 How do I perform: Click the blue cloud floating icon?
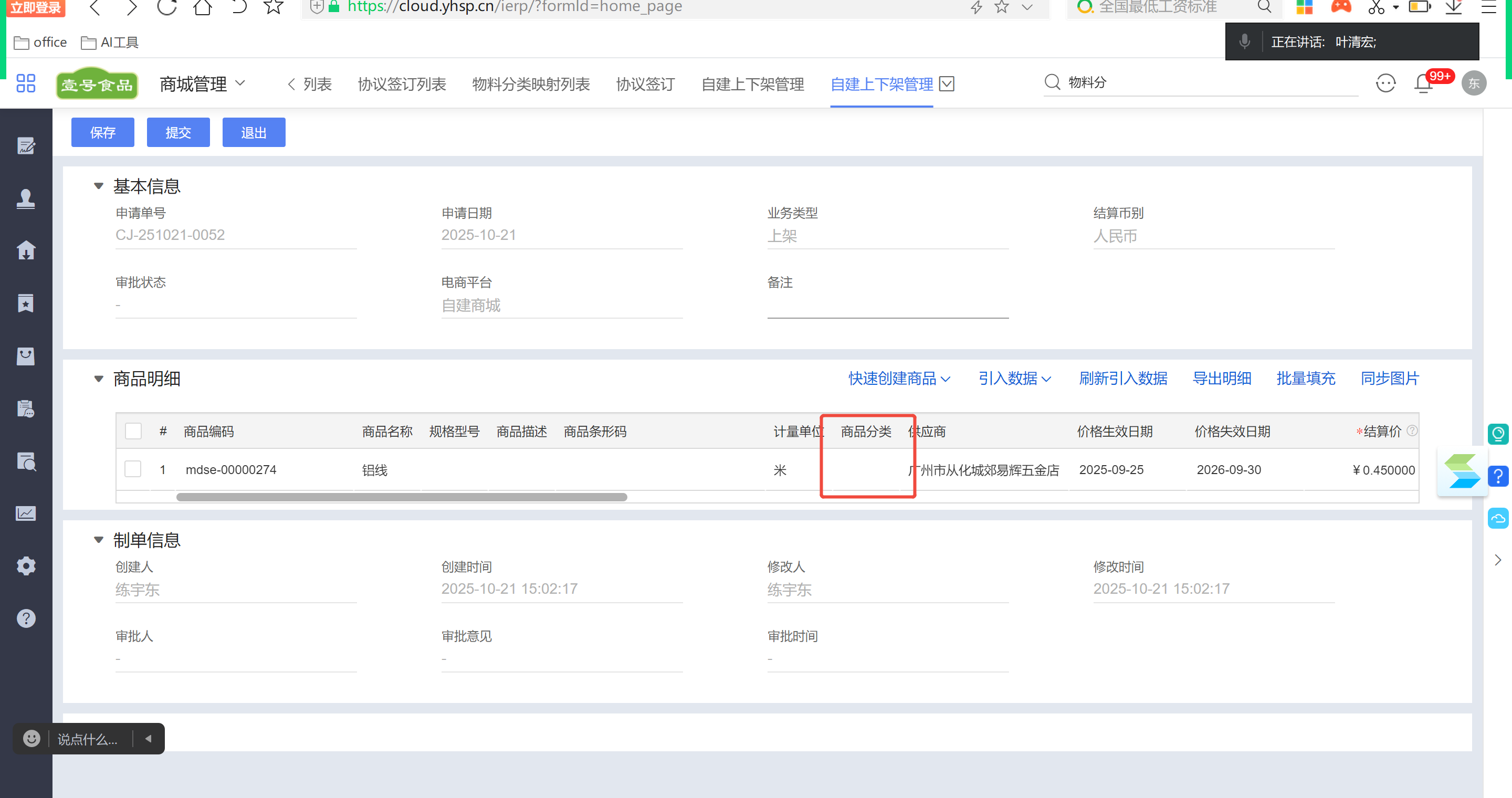tap(1498, 518)
